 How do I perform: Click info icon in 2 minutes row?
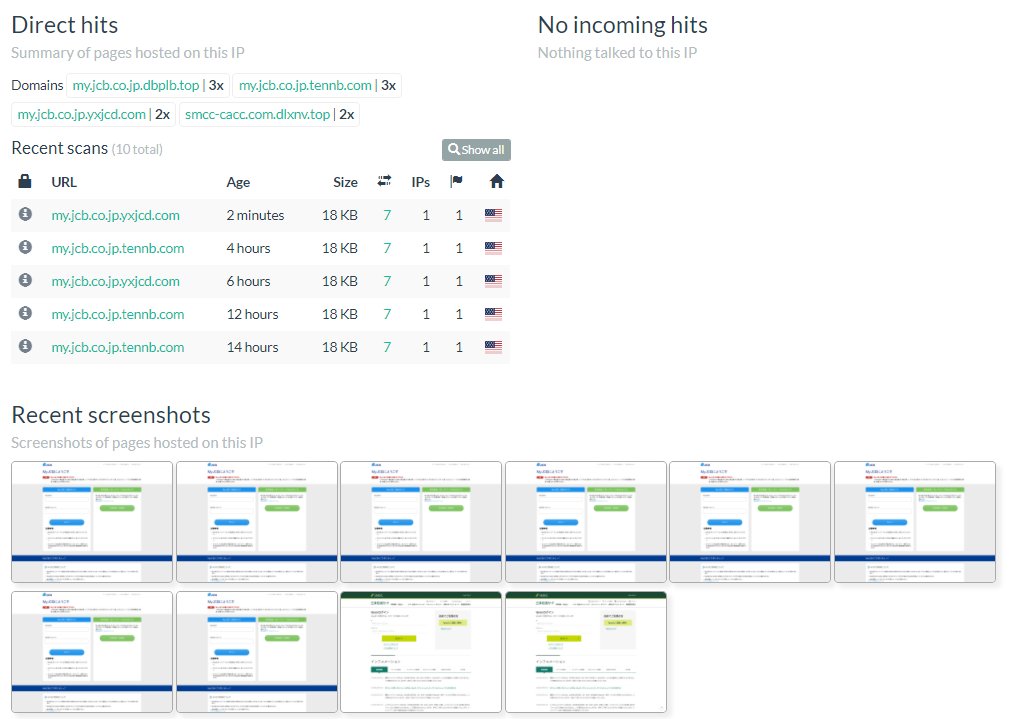tap(25, 214)
